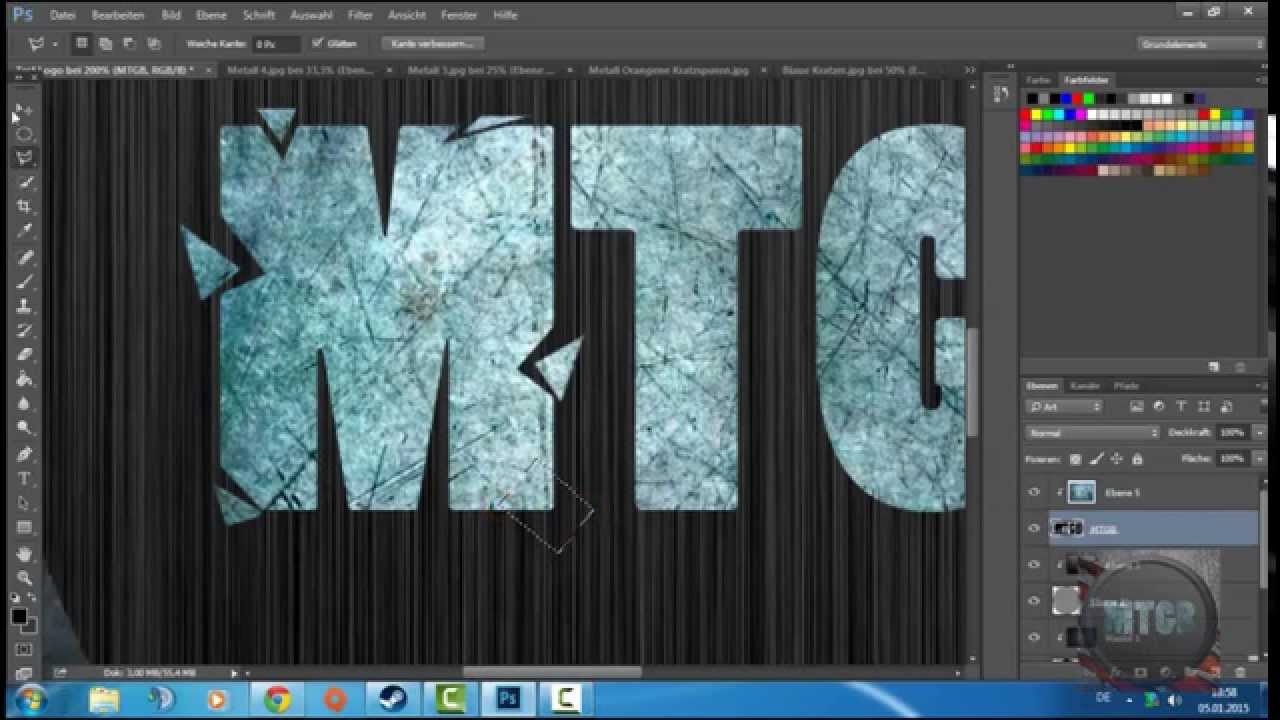Click Subtract from Selection mode icon
Image resolution: width=1280 pixels, height=720 pixels.
pyautogui.click(x=129, y=44)
